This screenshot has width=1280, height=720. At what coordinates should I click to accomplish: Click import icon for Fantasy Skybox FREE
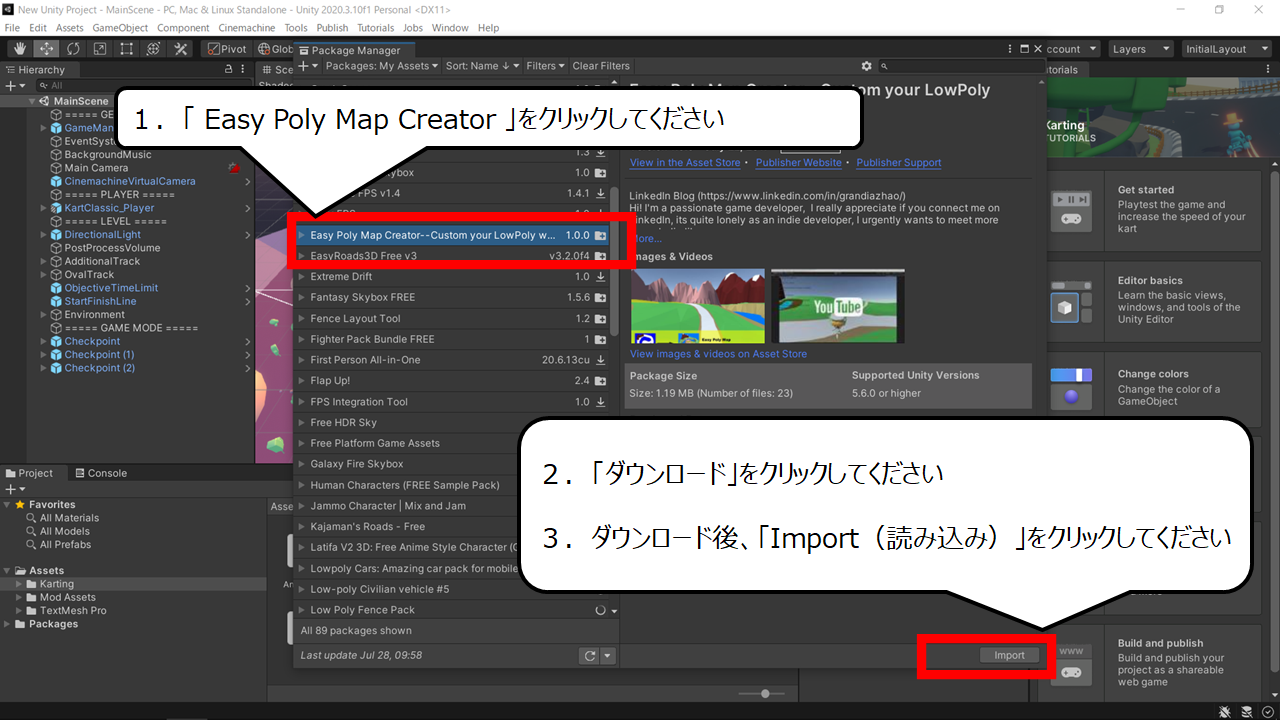click(600, 298)
